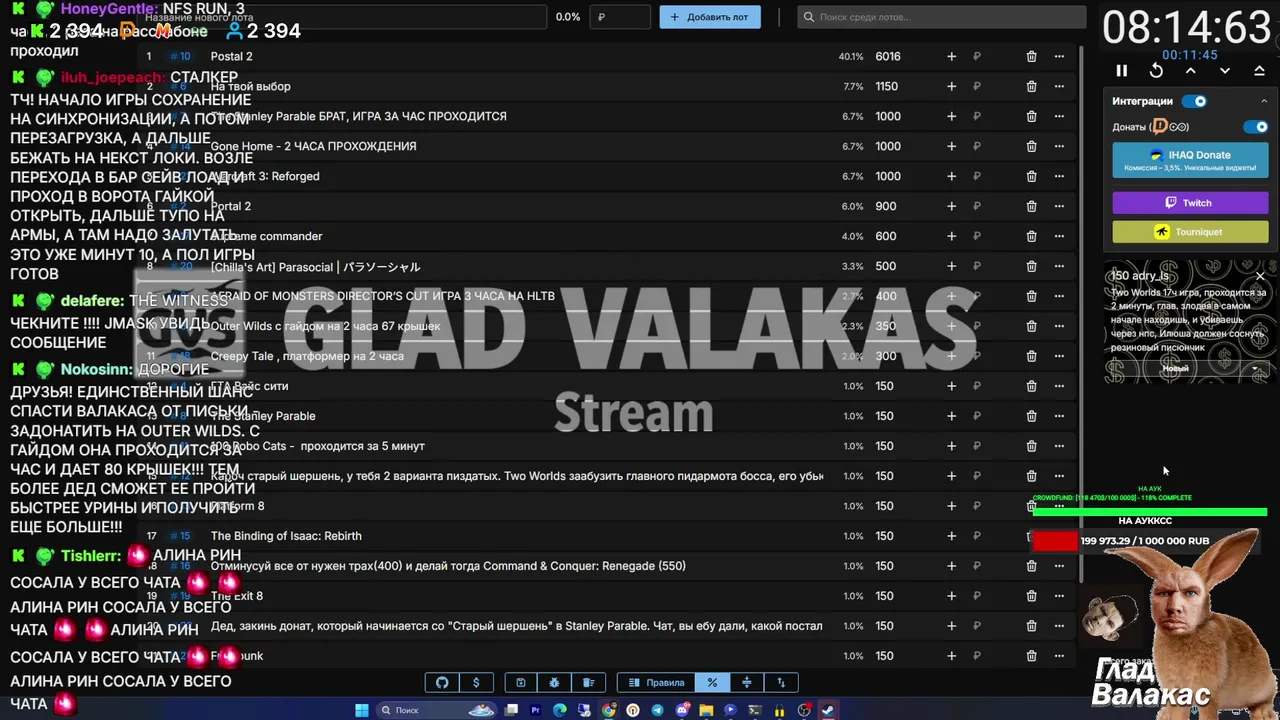The height and width of the screenshot is (720, 1280).
Task: Click the save icon in bottom toolbar
Action: (520, 683)
